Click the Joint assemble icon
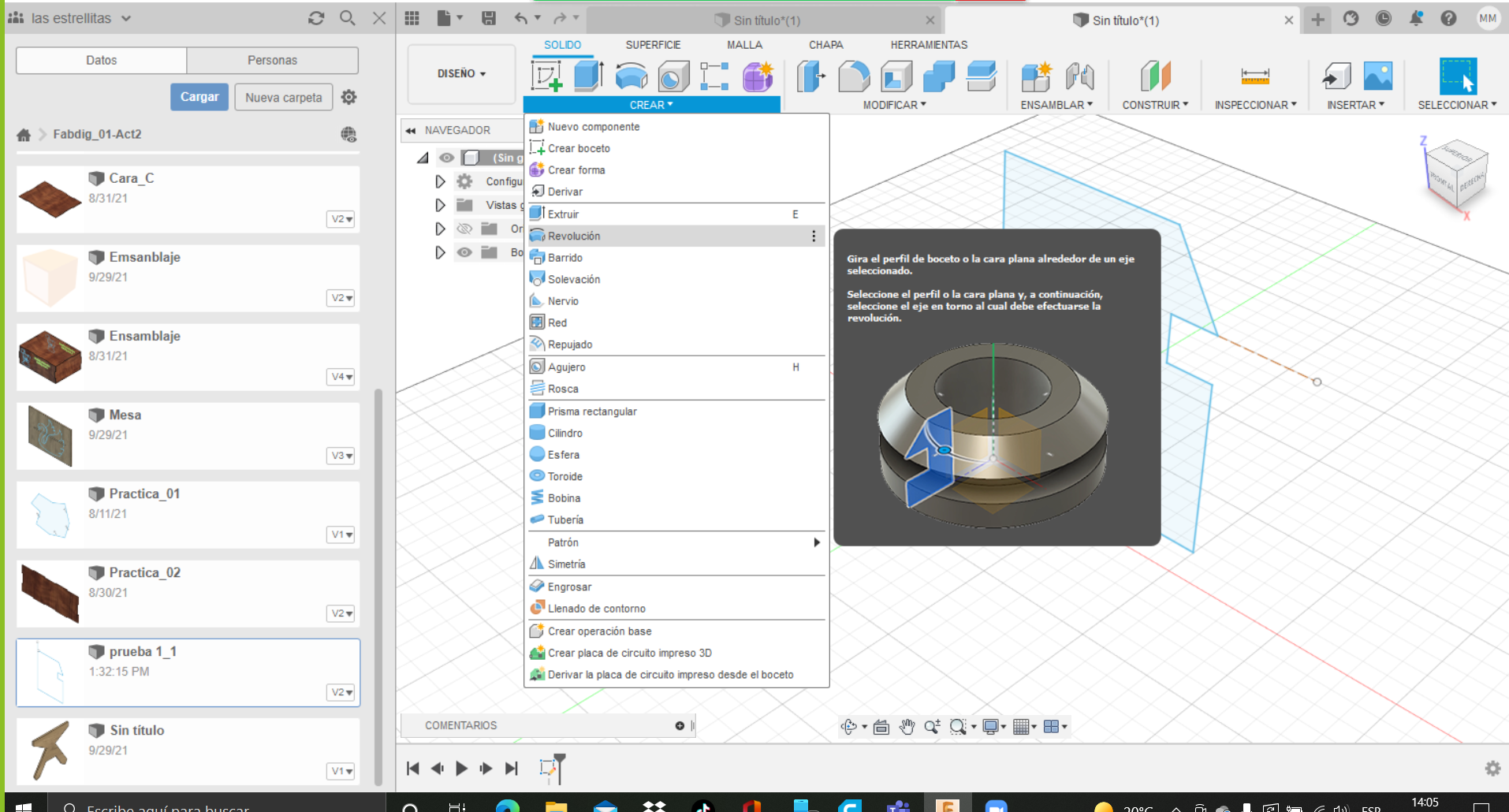Viewport: 1509px width, 812px height. [1079, 76]
